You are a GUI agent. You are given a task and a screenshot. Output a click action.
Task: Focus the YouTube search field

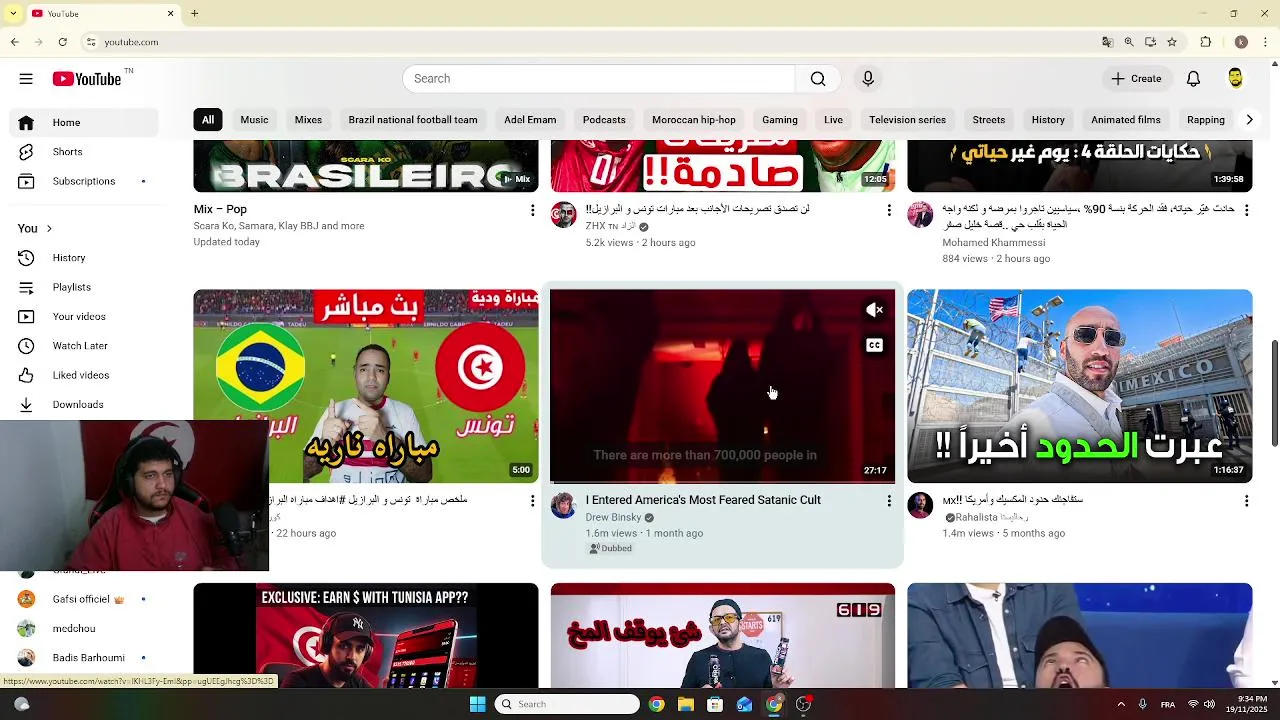599,79
